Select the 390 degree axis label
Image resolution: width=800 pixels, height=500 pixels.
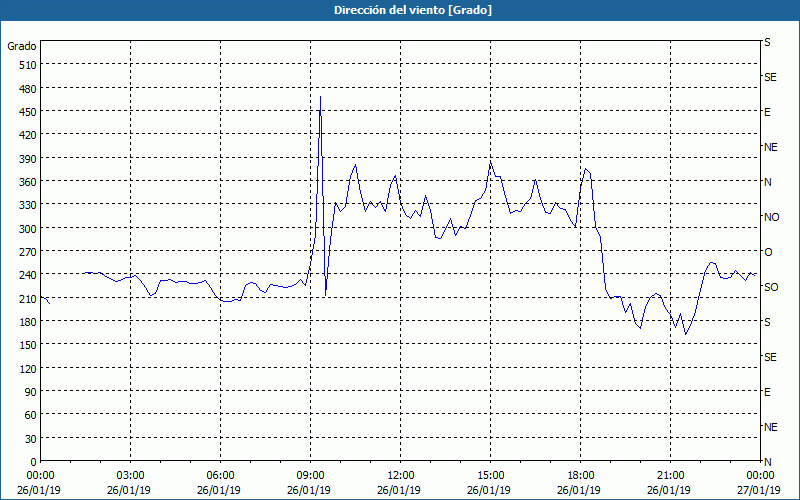point(29,158)
